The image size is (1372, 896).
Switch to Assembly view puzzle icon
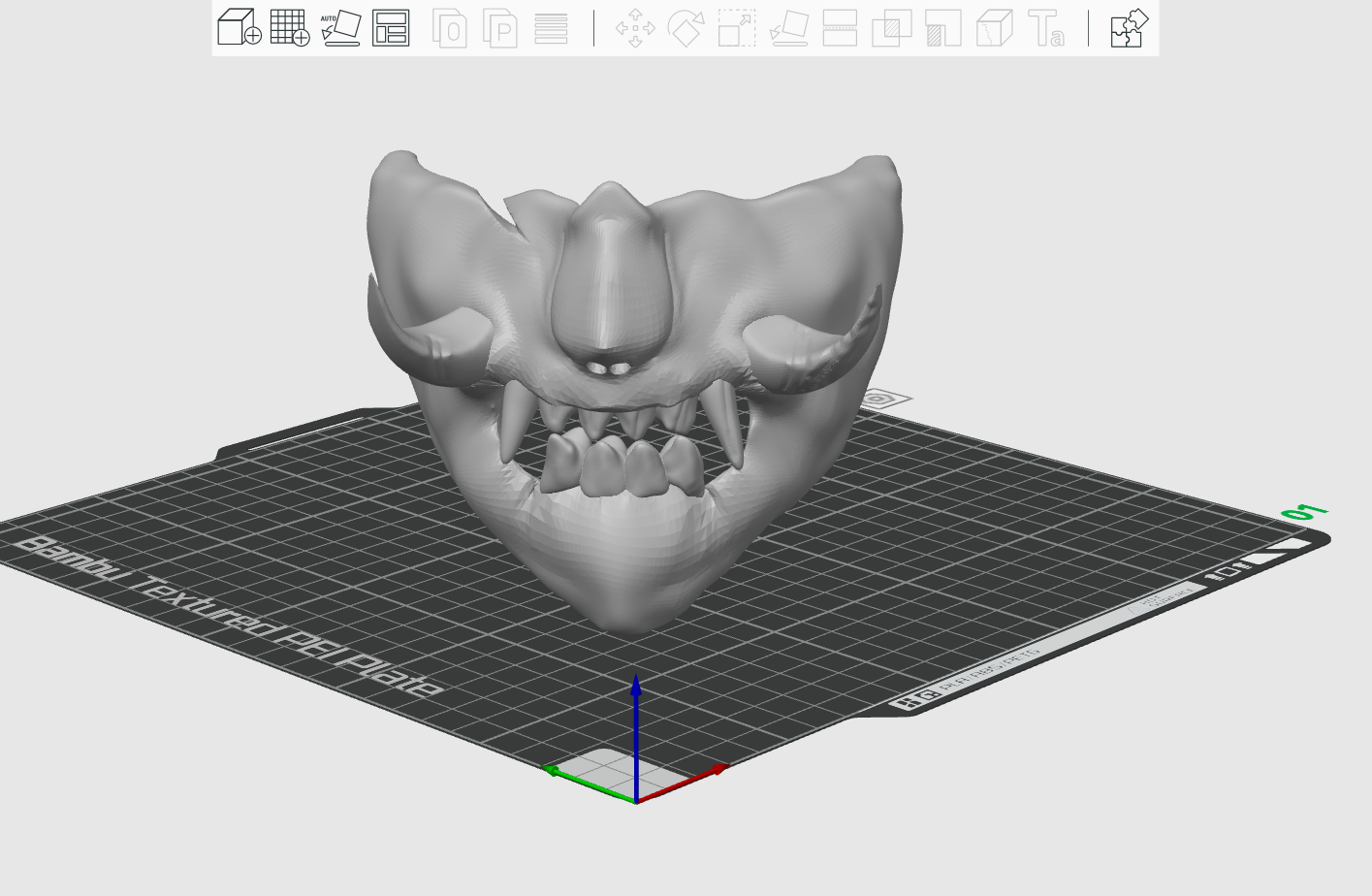(x=1129, y=28)
